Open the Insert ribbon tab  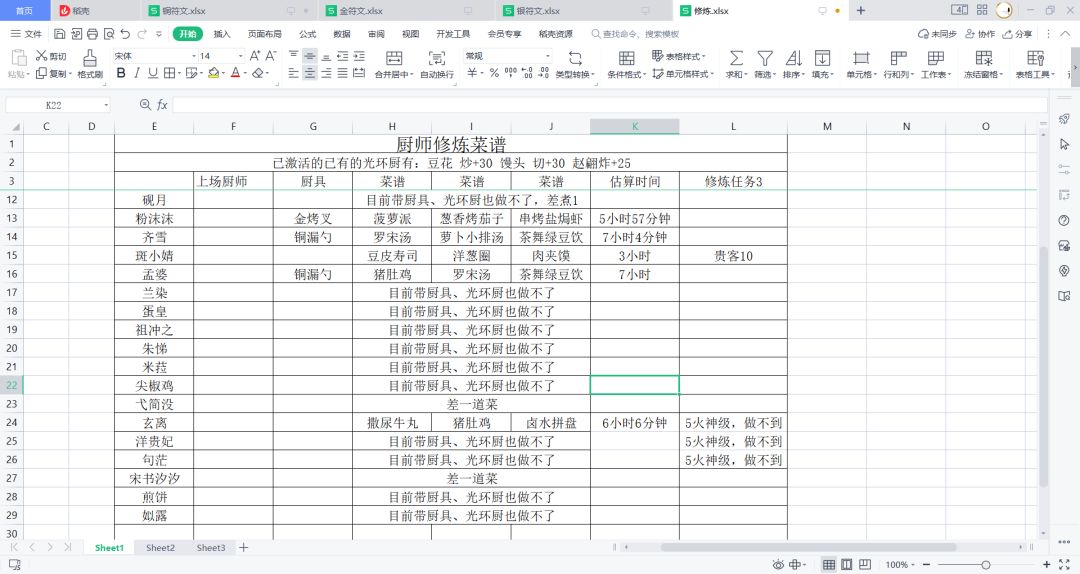coord(222,34)
